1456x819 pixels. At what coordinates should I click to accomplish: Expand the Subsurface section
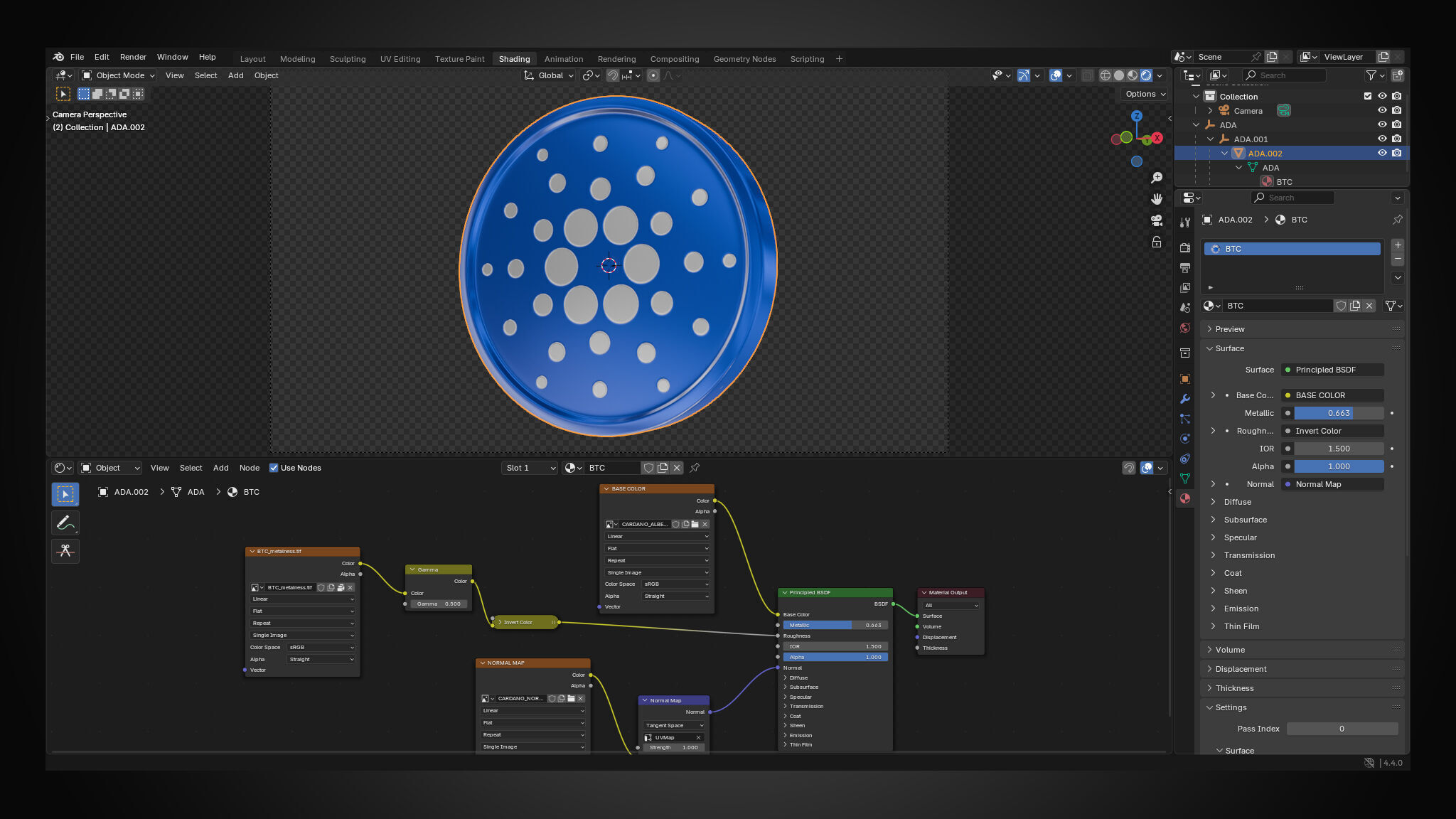point(1246,520)
